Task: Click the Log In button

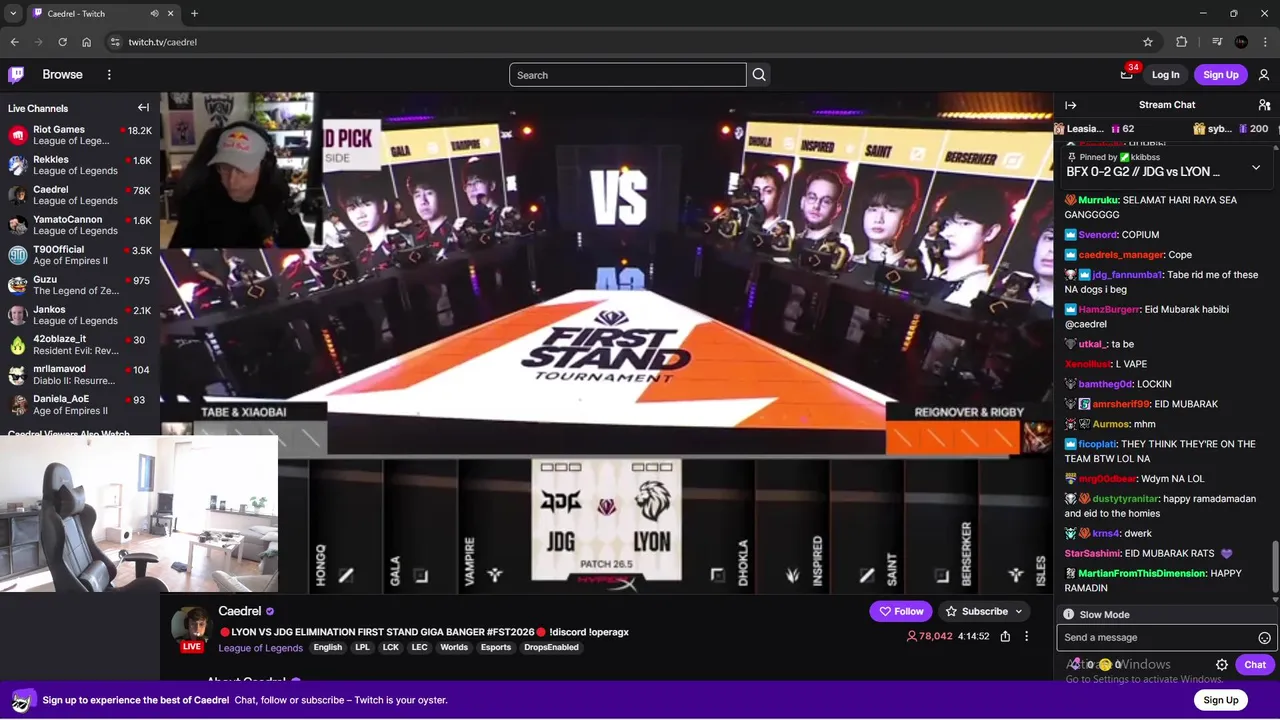Action: [x=1165, y=75]
